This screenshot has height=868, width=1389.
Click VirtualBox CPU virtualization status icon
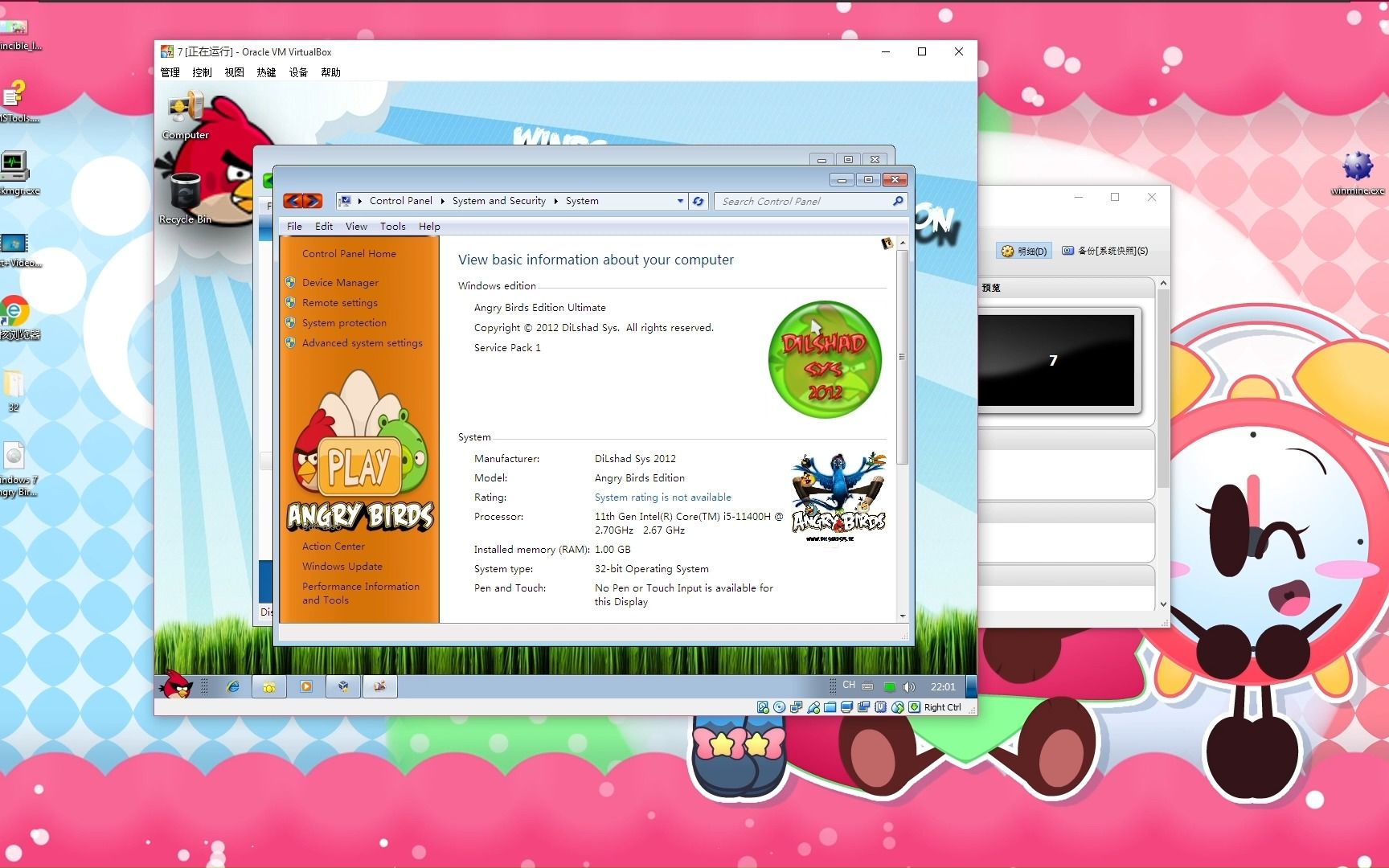coord(881,707)
